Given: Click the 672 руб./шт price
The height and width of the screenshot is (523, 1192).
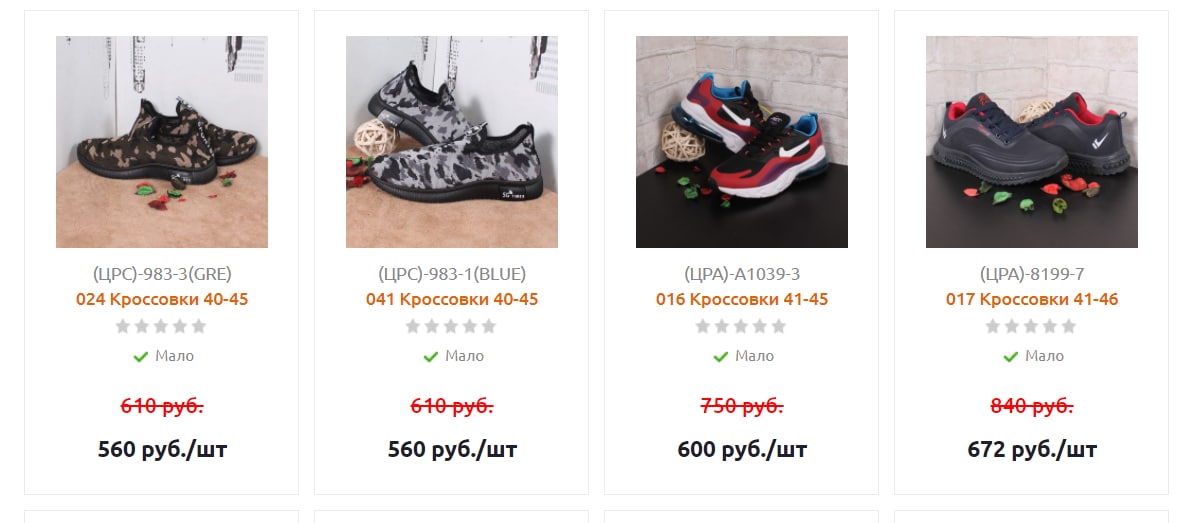Looking at the screenshot, I should click(1032, 449).
